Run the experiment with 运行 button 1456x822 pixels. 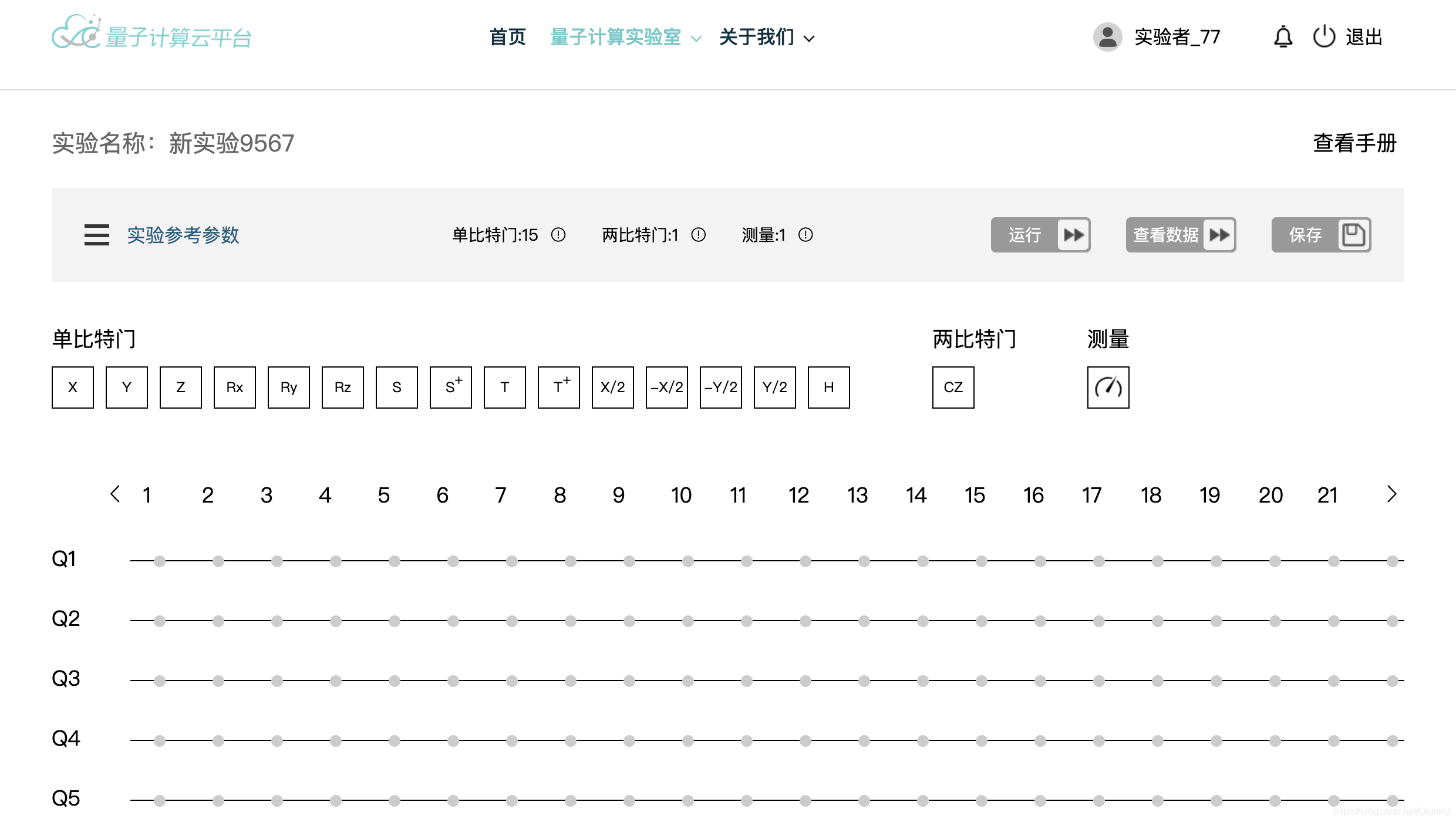tap(1040, 235)
